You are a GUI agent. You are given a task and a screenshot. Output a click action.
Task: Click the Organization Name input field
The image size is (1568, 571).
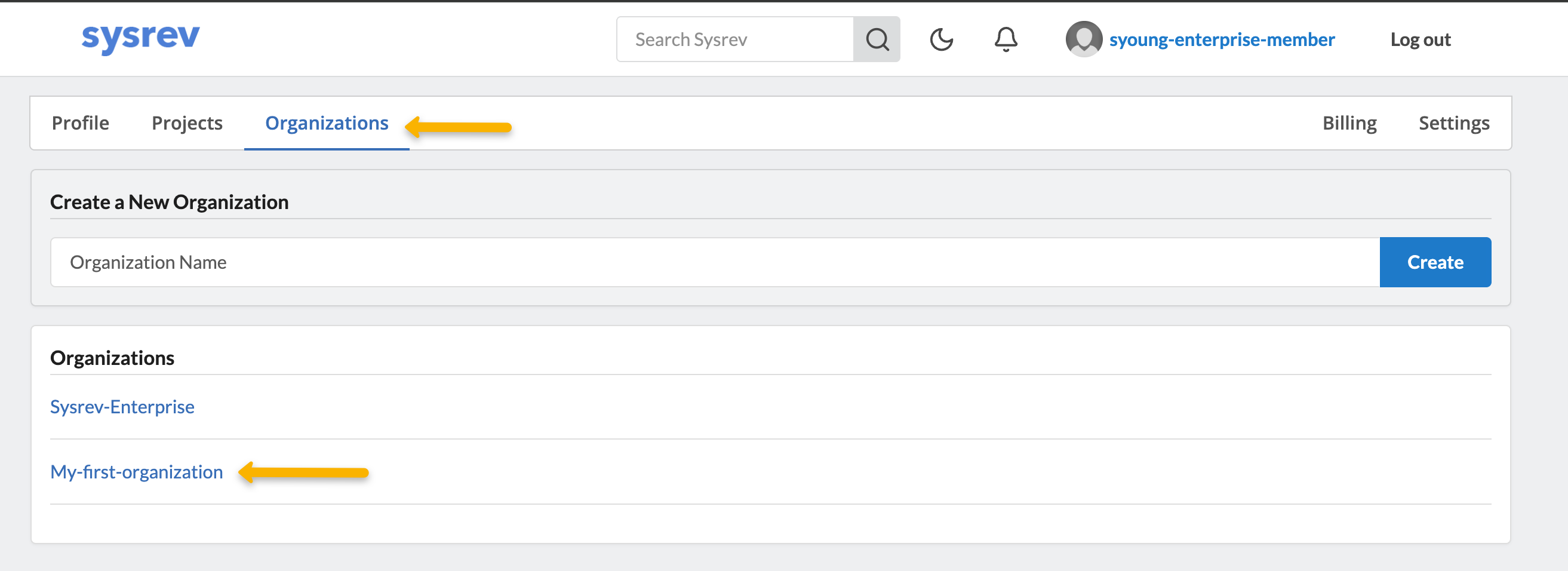pos(715,262)
